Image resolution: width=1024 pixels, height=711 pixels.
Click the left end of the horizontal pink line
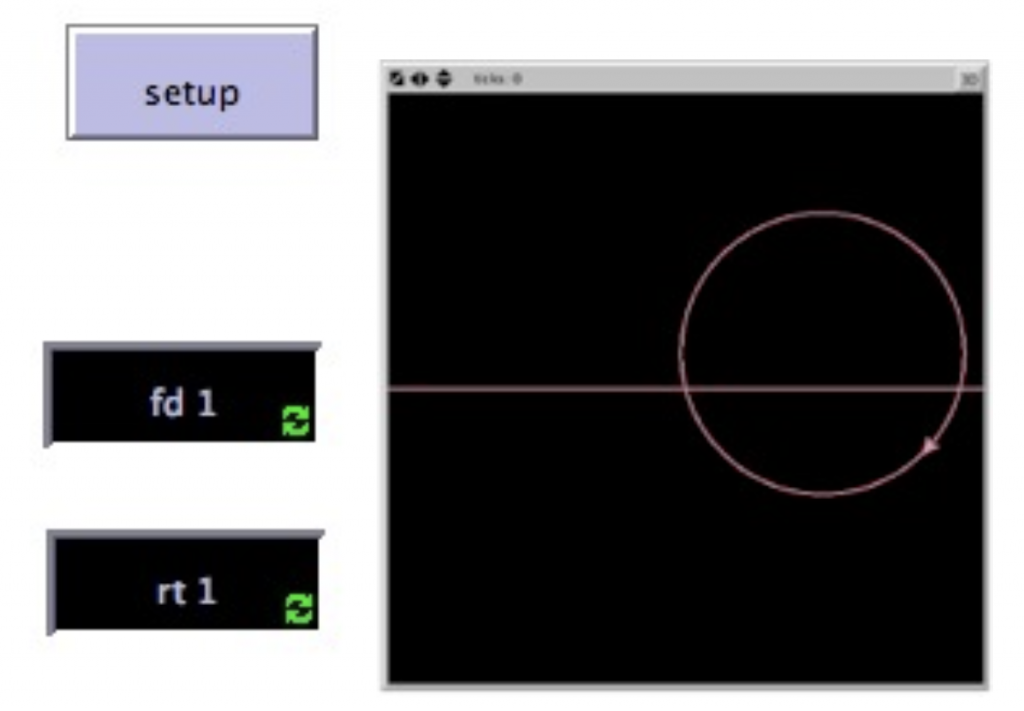click(394, 388)
